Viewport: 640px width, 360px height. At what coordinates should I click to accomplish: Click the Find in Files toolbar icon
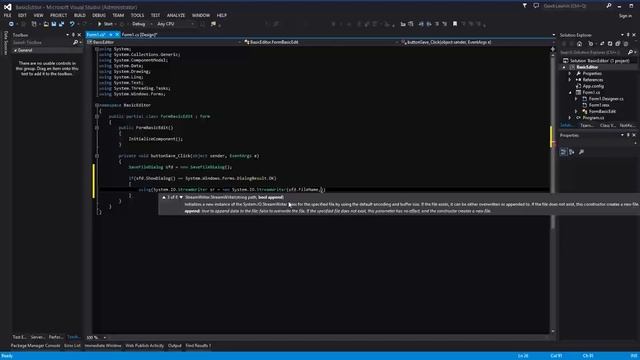pyautogui.click(x=213, y=24)
